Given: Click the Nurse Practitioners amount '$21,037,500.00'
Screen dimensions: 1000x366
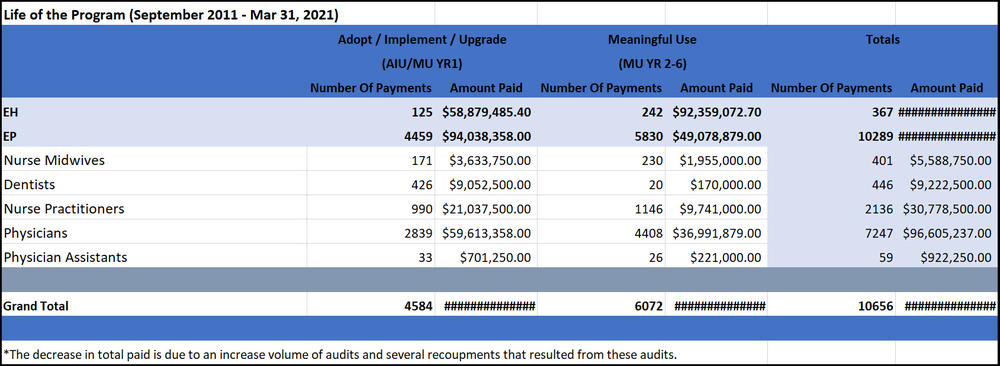Looking at the screenshot, I should (x=487, y=209).
